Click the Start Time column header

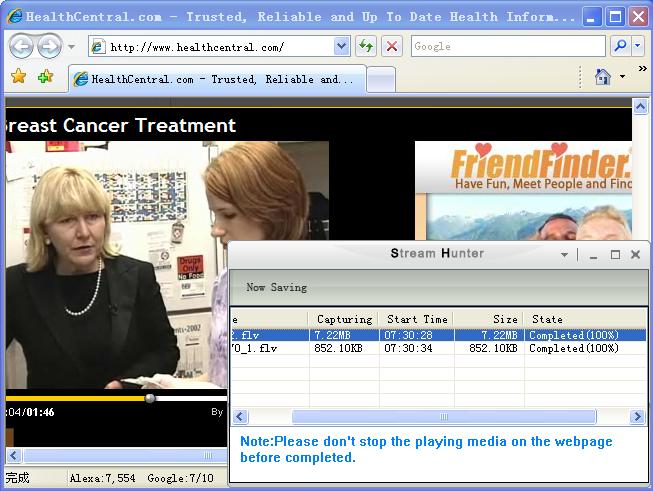click(417, 319)
